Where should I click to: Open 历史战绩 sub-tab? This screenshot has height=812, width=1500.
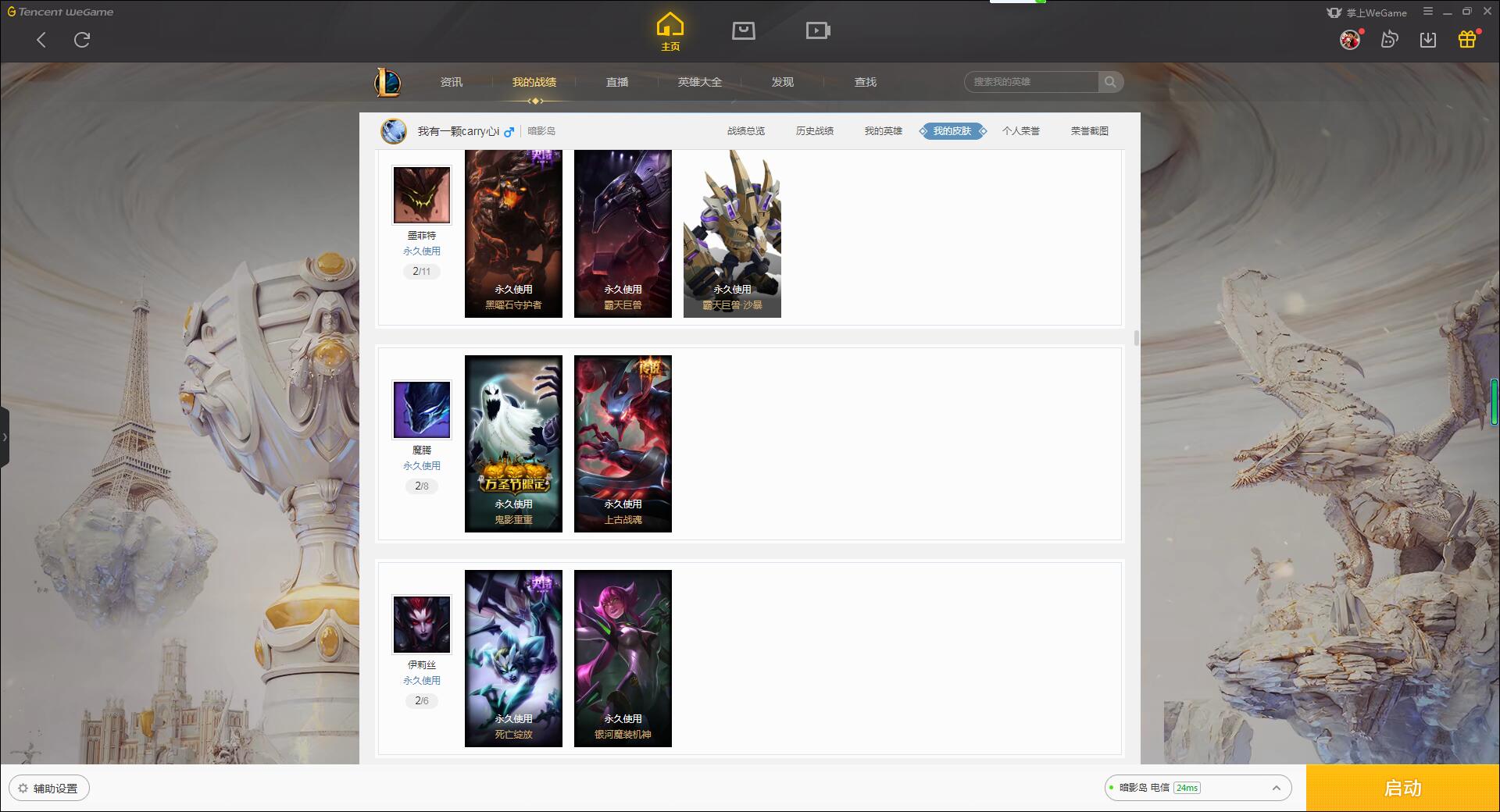[815, 131]
